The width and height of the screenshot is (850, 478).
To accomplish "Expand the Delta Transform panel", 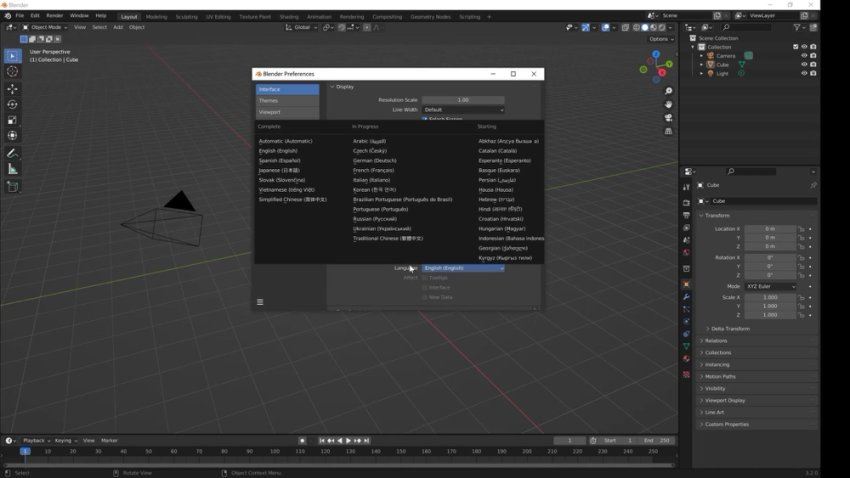I will (x=730, y=329).
